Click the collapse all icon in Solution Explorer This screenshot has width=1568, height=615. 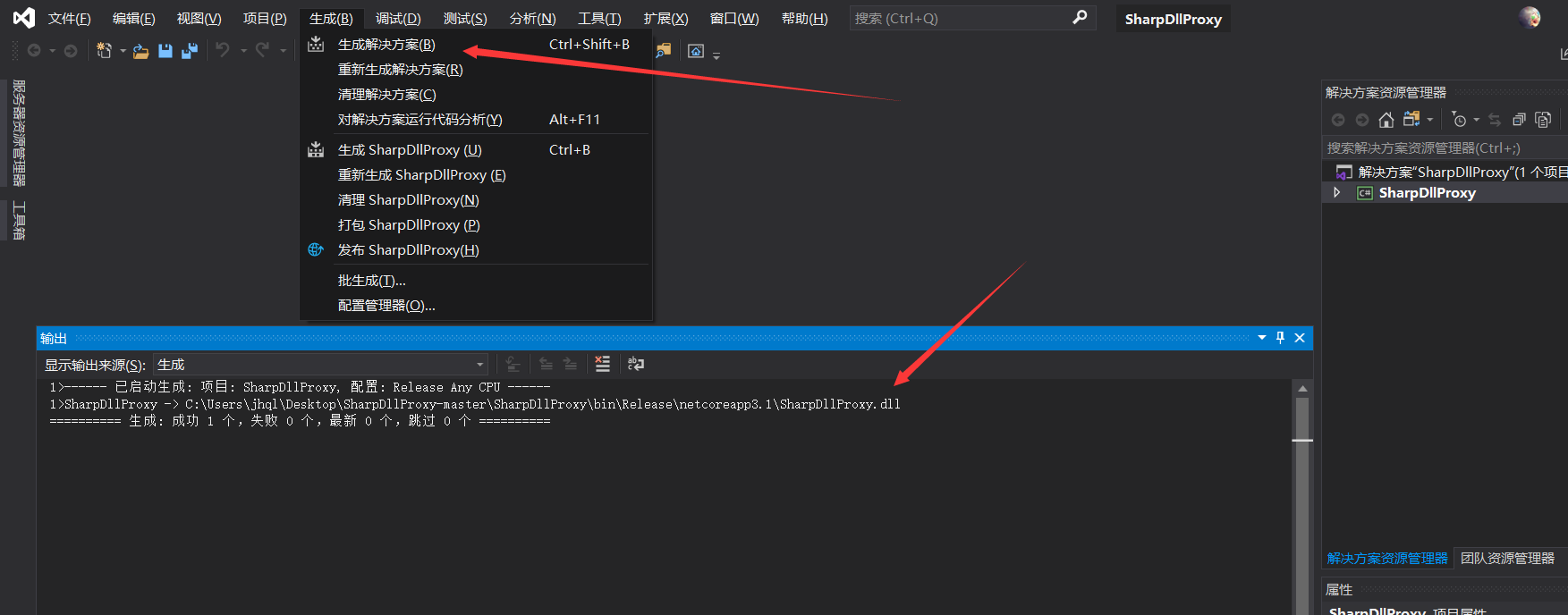1519,120
